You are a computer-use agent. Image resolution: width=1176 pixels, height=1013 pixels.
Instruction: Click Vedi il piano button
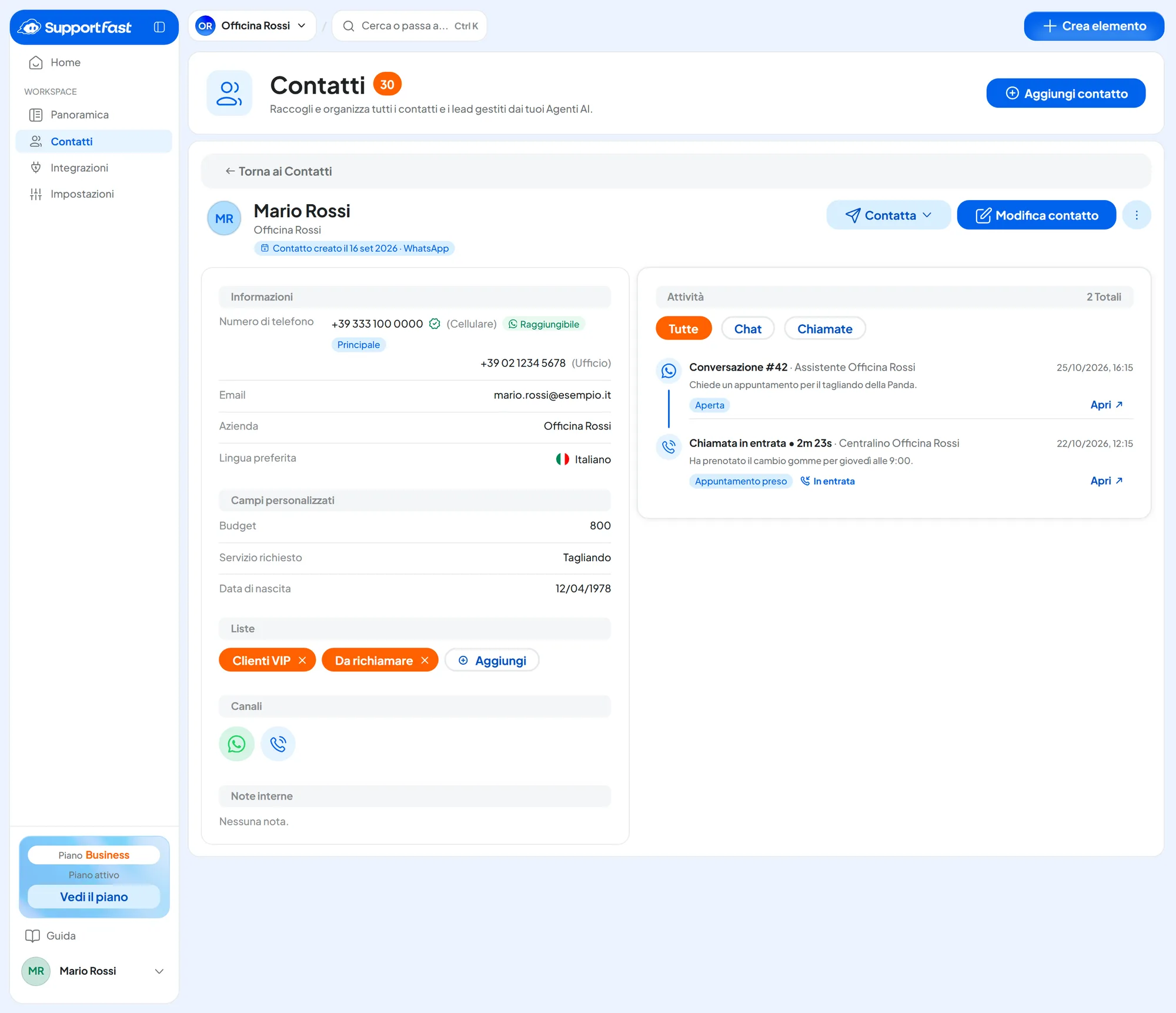[x=94, y=897]
